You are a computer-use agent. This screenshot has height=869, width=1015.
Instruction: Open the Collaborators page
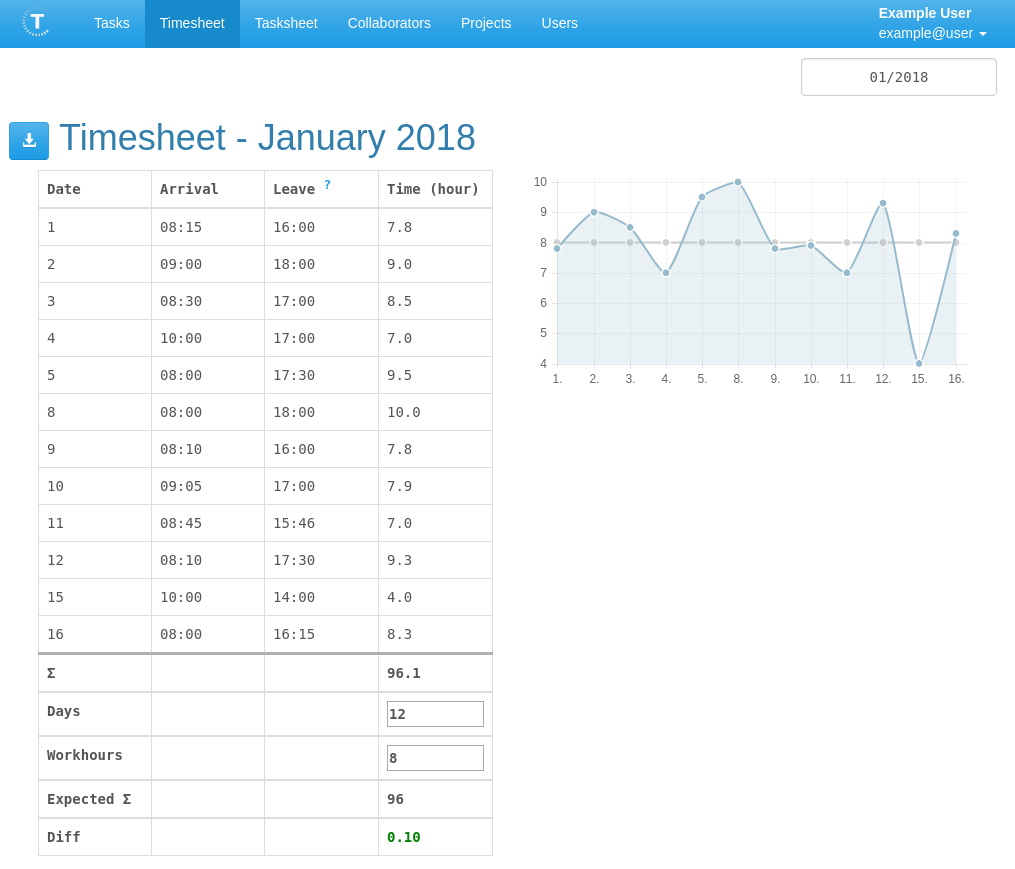[389, 23]
